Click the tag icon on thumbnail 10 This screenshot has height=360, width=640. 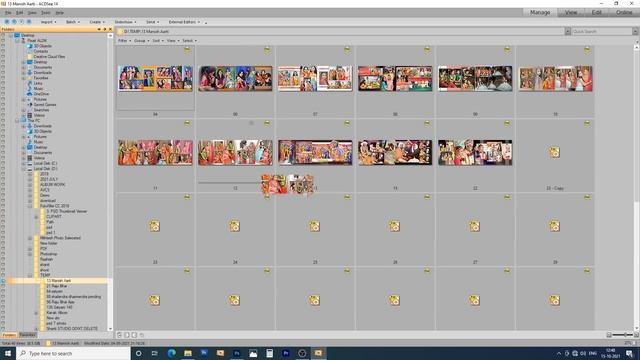point(587,50)
